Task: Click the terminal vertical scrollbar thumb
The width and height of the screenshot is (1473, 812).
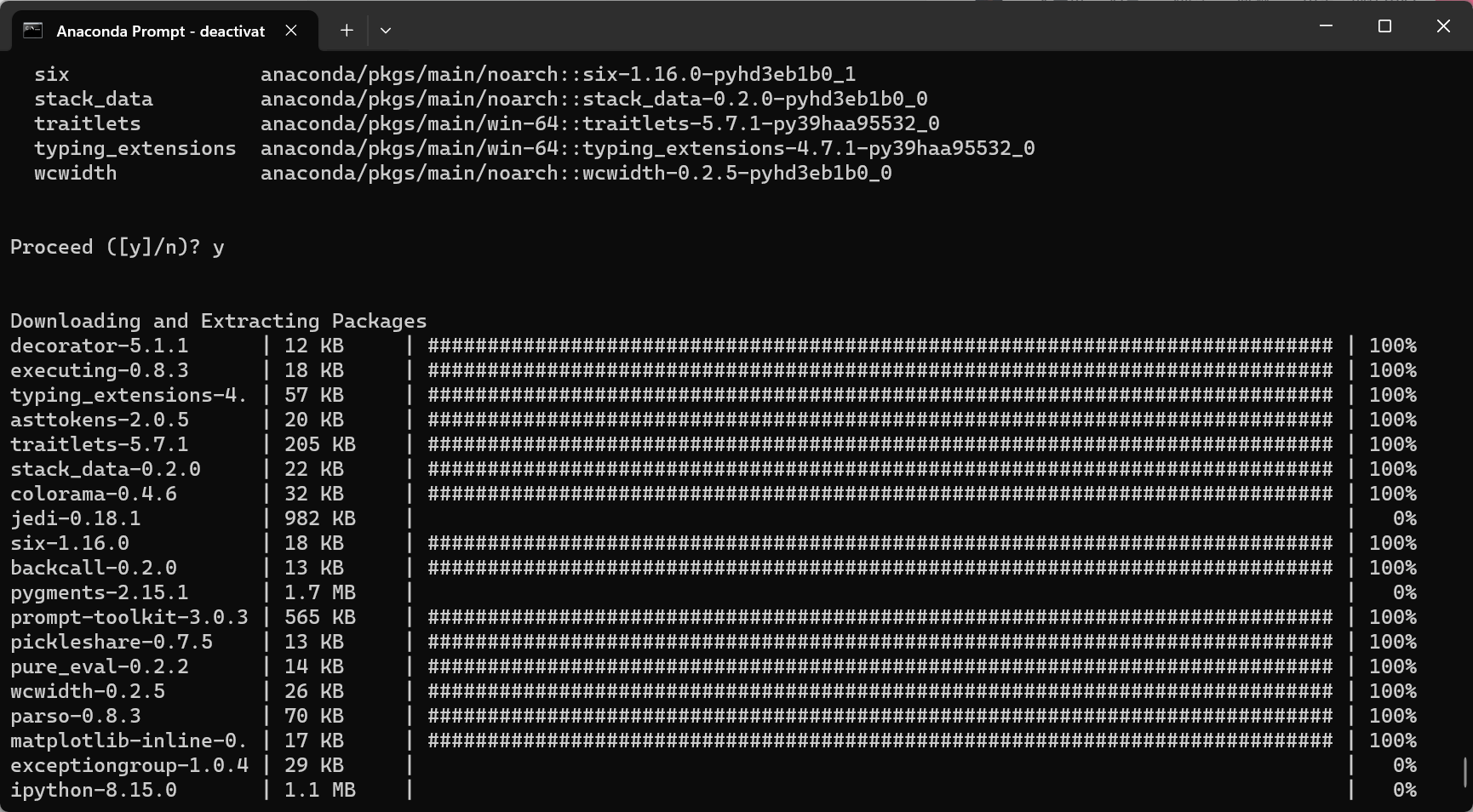Action: click(x=1465, y=773)
